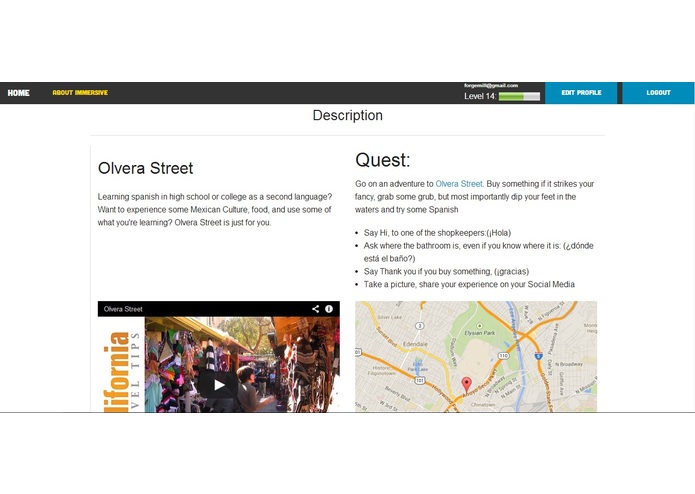Show info for the Olvera Street video

pos(329,309)
